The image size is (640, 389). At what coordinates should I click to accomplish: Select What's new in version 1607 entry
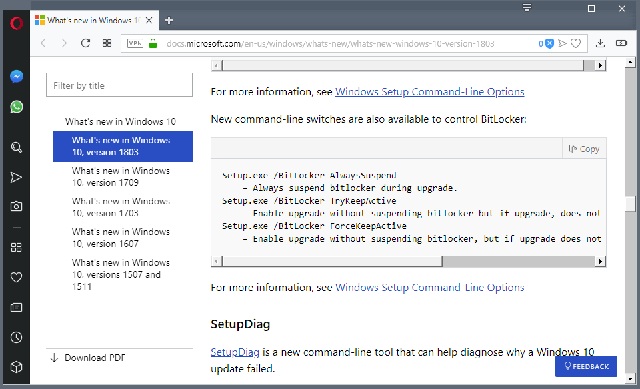(121, 238)
